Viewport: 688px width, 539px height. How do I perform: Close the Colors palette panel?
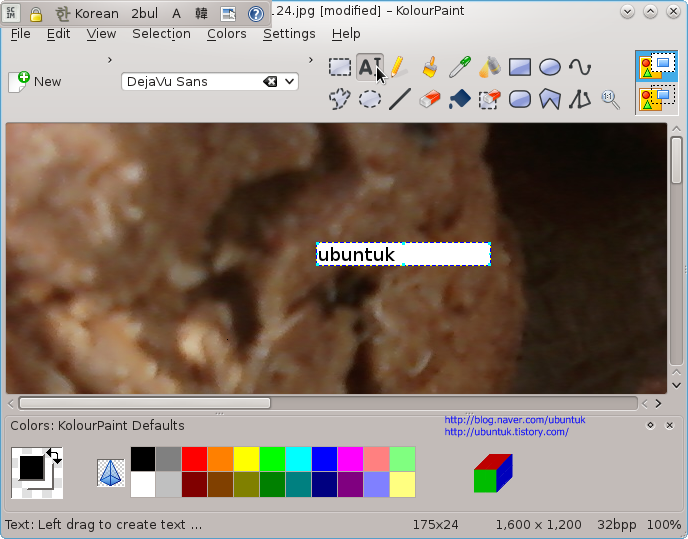click(670, 425)
